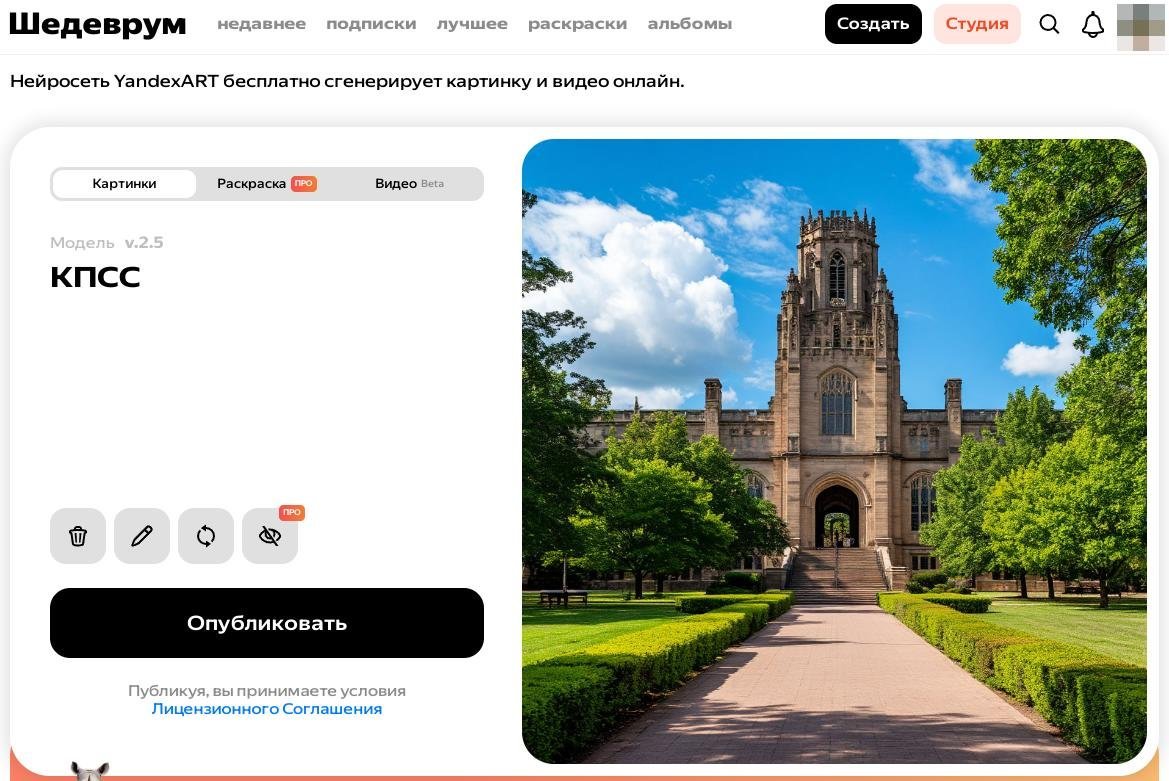Viewport: 1169px width, 781px height.
Task: Open the Лицензионного Соглашения link
Action: click(267, 709)
